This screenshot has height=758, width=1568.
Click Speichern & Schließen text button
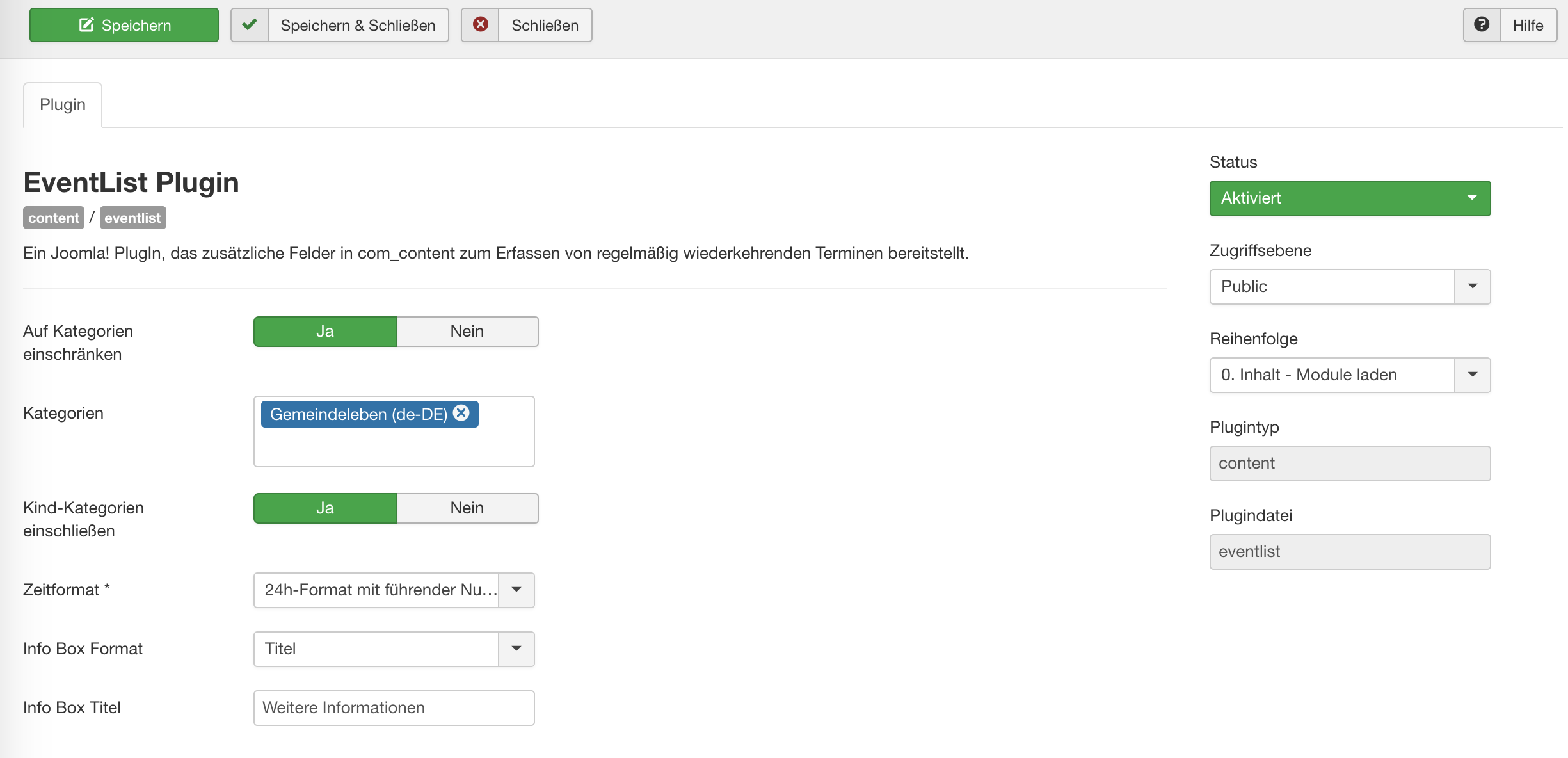click(358, 26)
